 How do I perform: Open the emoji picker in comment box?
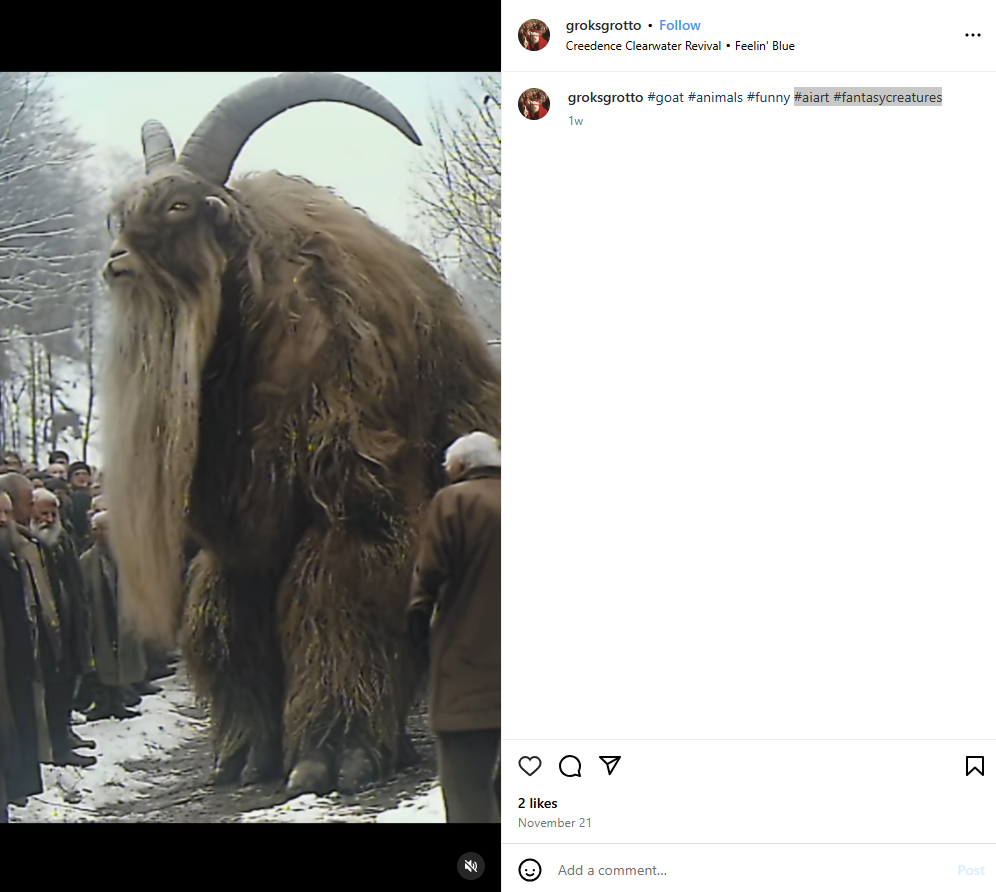[530, 870]
